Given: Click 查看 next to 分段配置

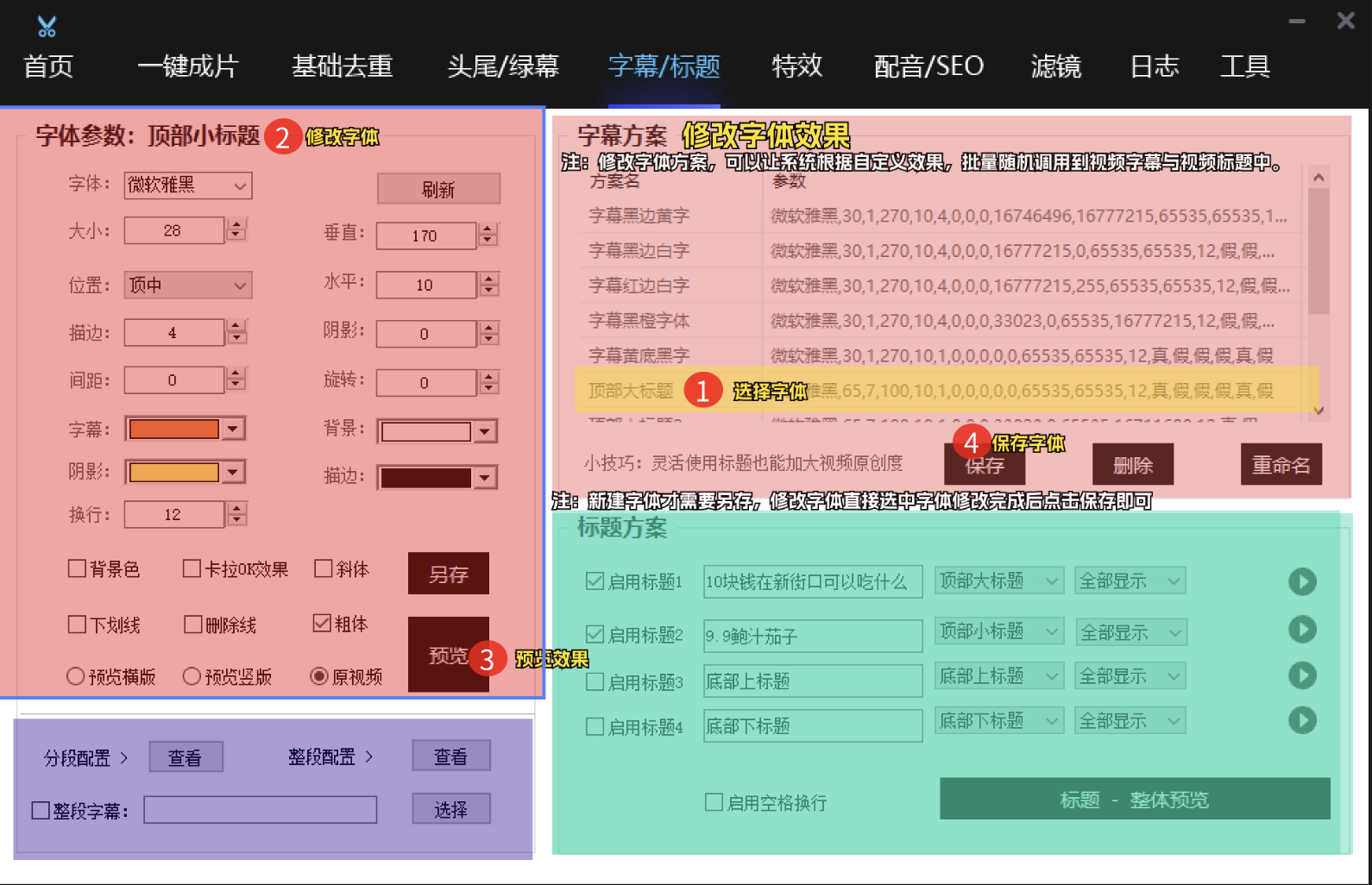Looking at the screenshot, I should click(x=186, y=757).
